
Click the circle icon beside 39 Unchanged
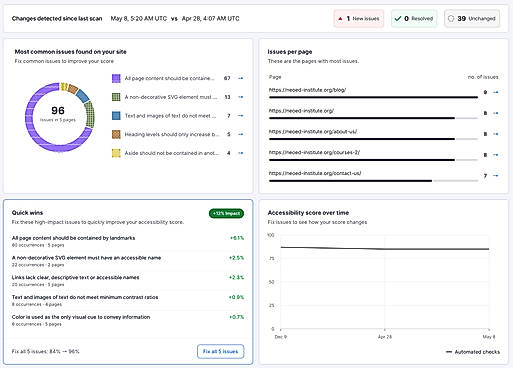[x=451, y=19]
